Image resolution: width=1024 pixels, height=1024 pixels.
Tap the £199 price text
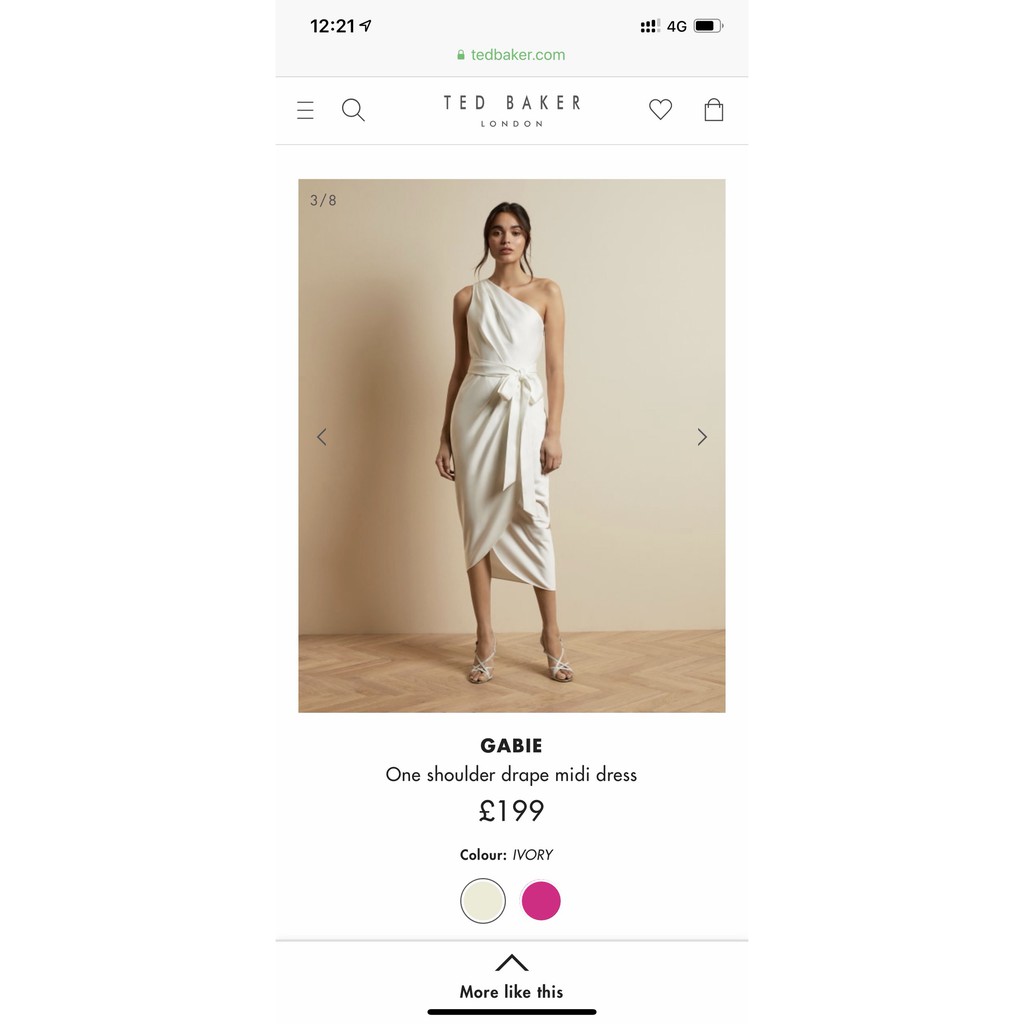coord(511,811)
